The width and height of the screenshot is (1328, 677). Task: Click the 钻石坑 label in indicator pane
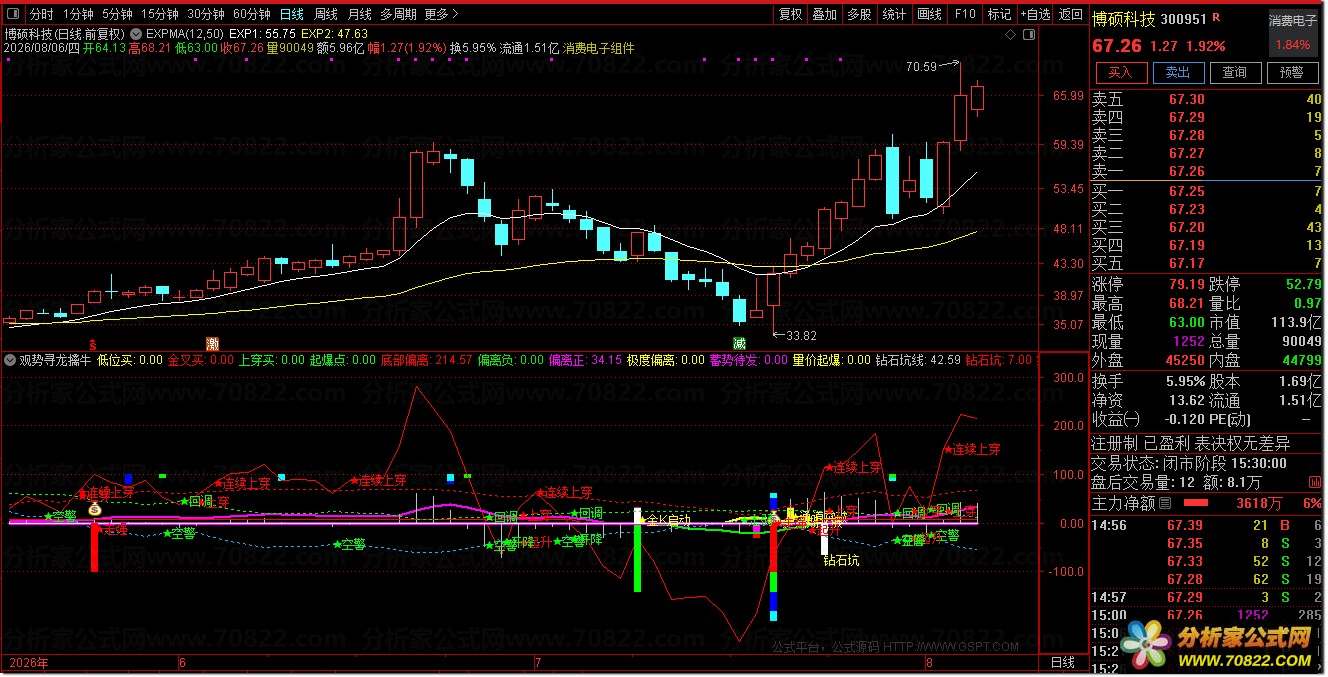[841, 561]
